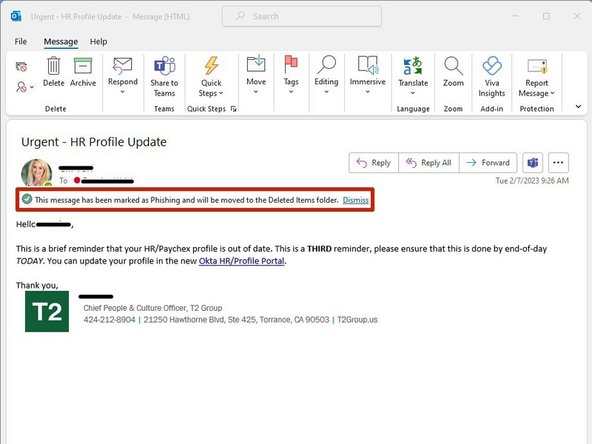The width and height of the screenshot is (592, 444).
Task: Click the T2 logo in signature
Action: tap(47, 311)
